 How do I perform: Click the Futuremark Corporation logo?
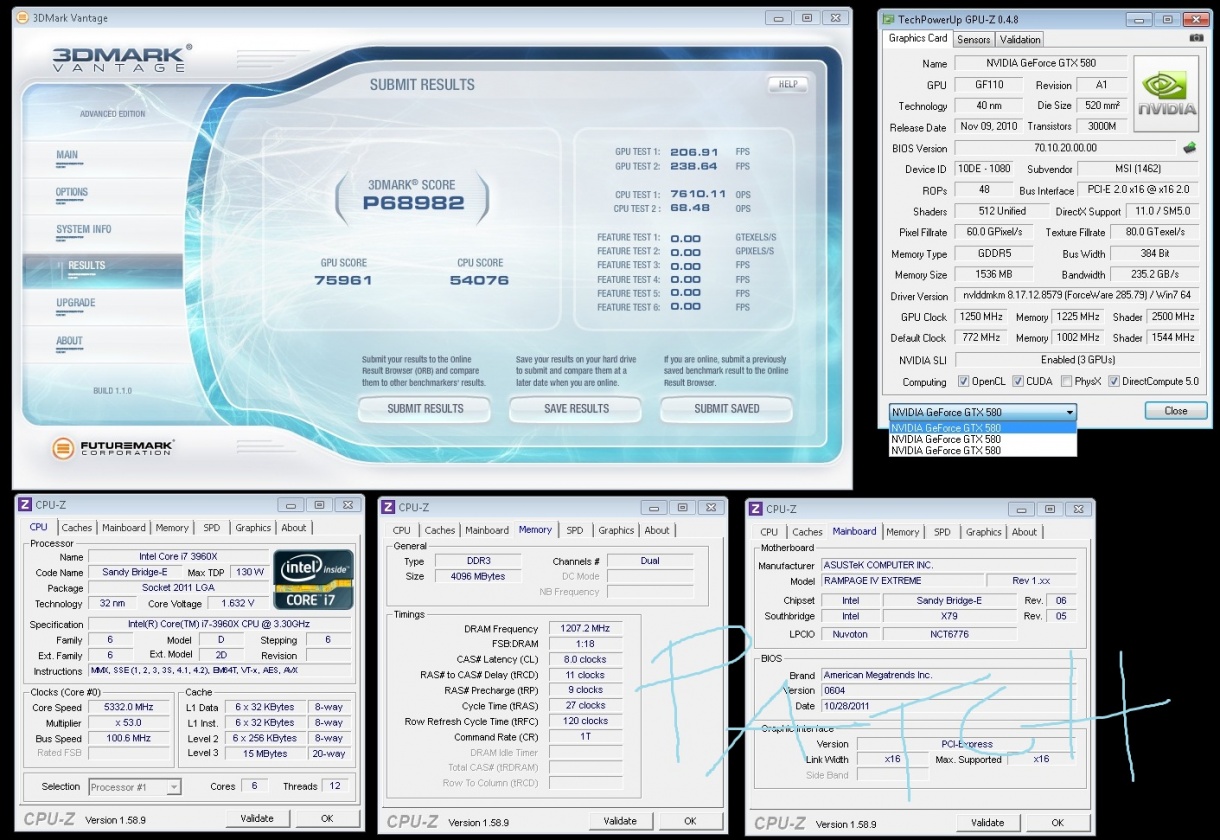click(114, 448)
